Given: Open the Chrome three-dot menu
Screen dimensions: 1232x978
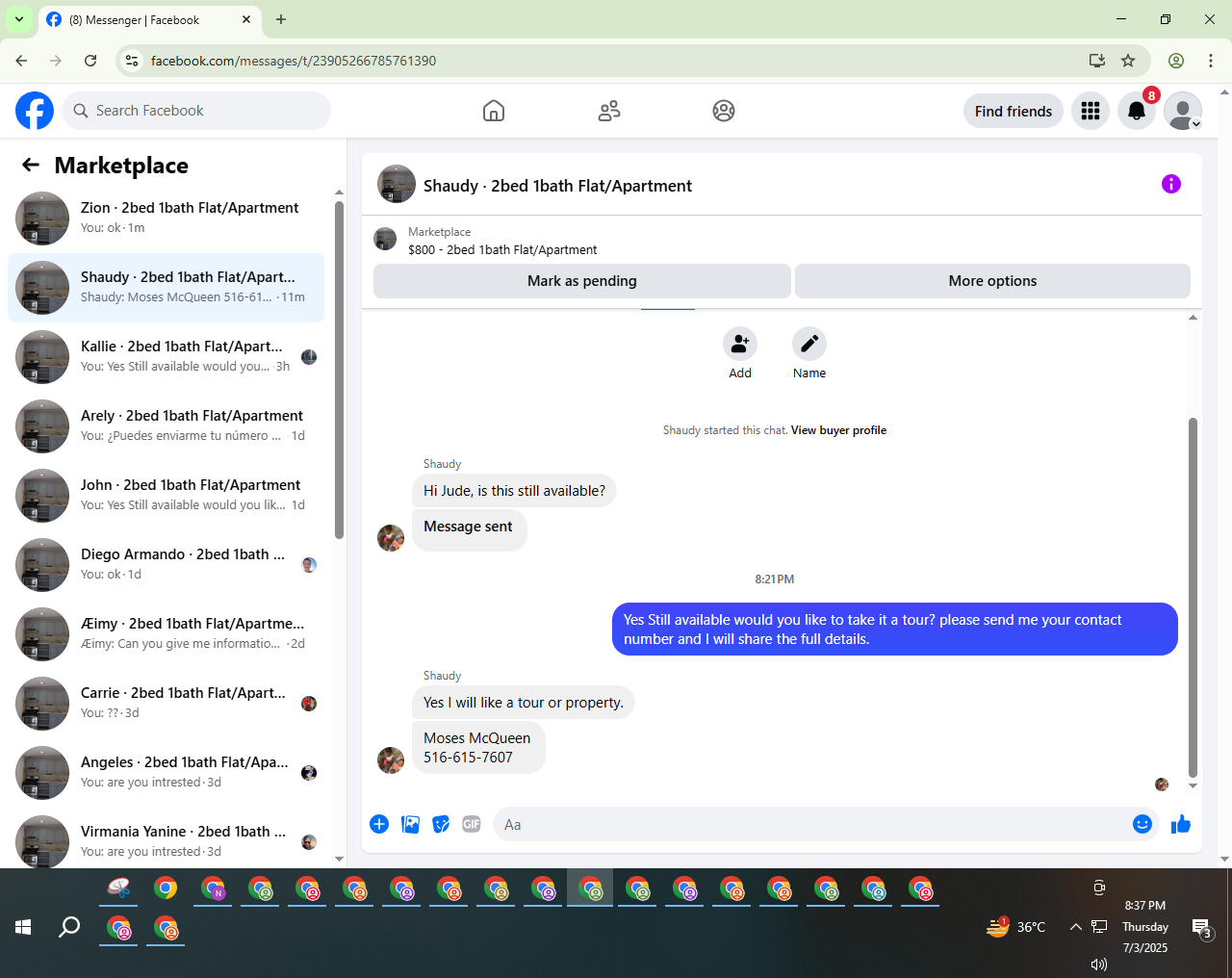Looking at the screenshot, I should (x=1211, y=61).
